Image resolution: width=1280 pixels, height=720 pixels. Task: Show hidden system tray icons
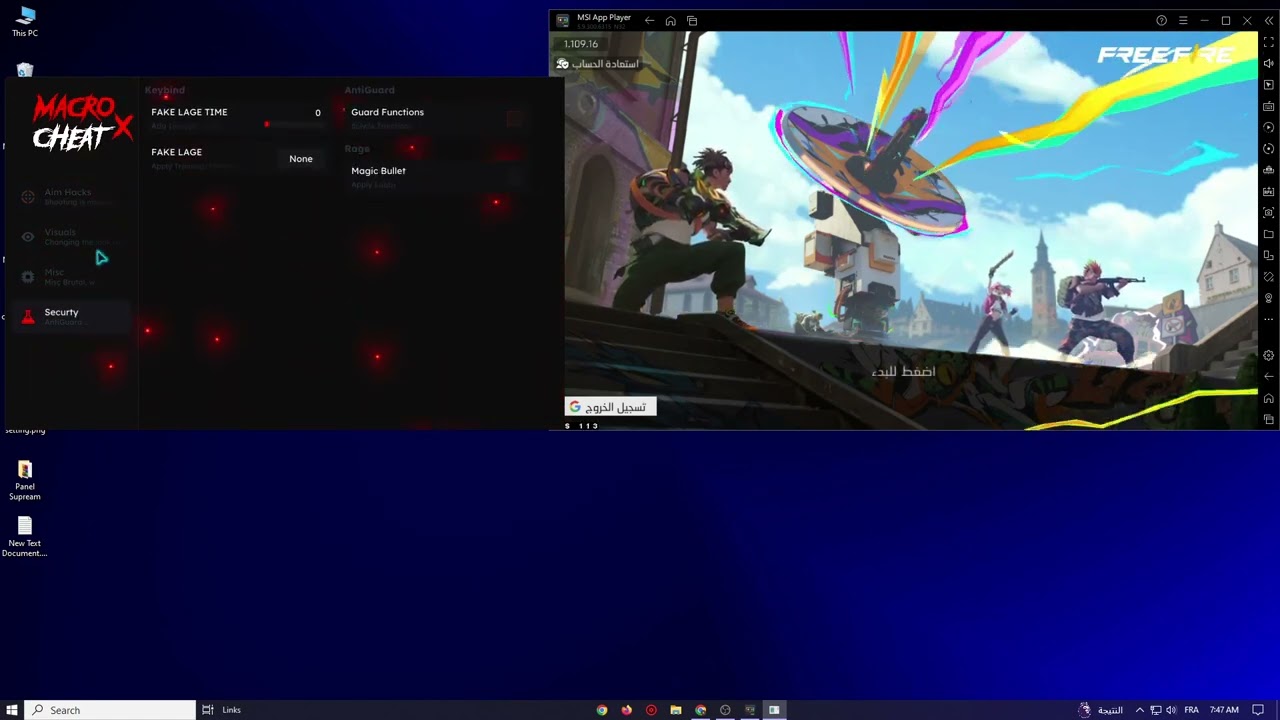tap(1139, 710)
